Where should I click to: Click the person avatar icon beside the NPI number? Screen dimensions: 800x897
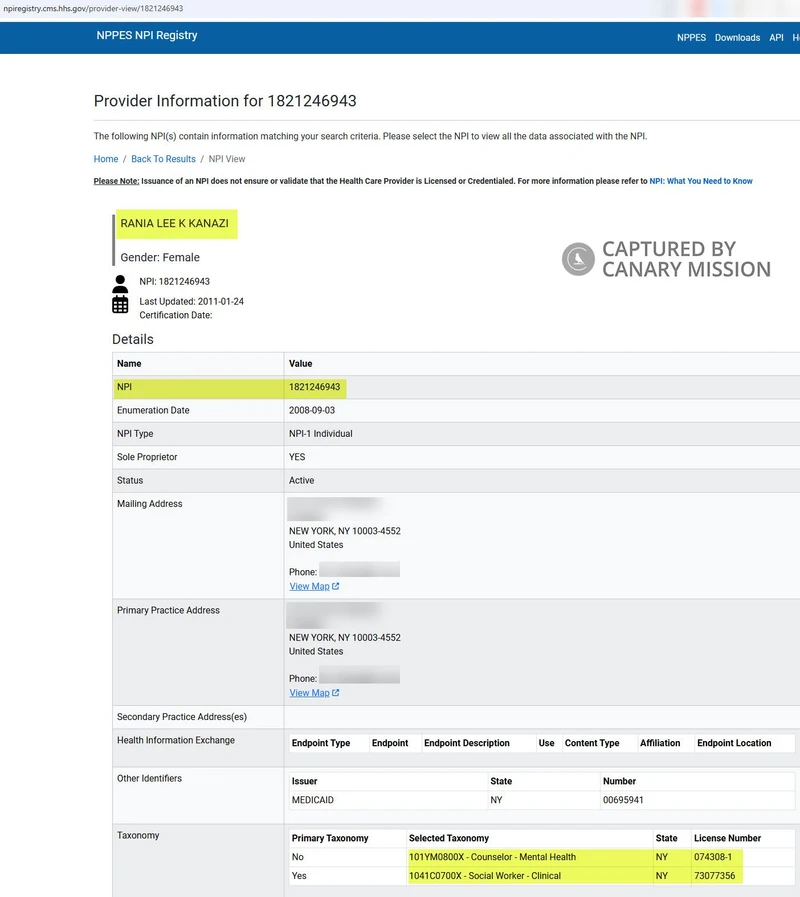pyautogui.click(x=120, y=283)
